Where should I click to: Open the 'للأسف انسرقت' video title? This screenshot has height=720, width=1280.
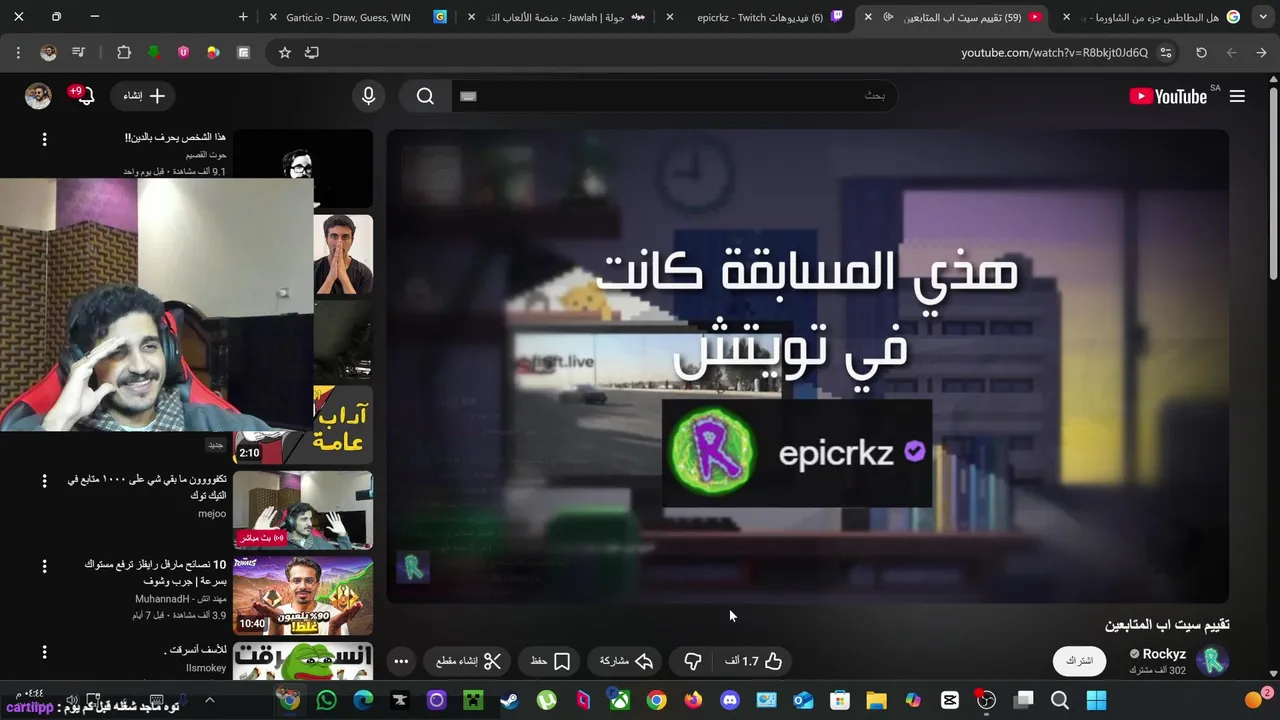194,651
